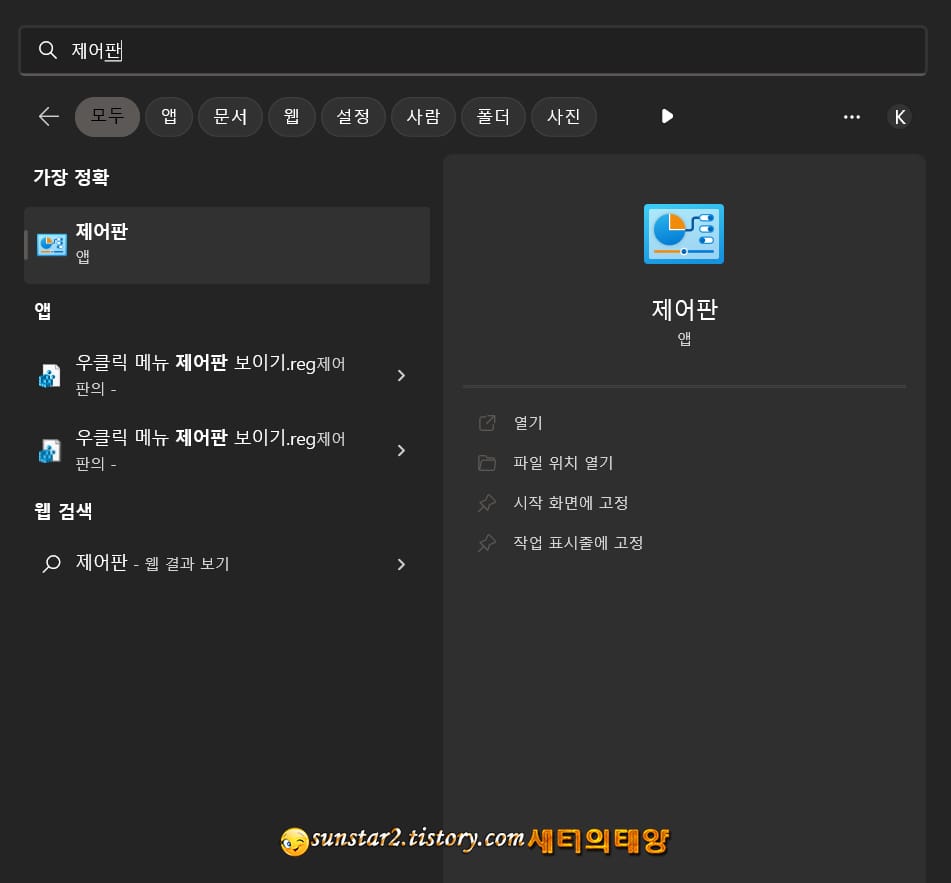Click the folder icon next to 파일 위치 열기
This screenshot has width=951, height=883.
487,462
